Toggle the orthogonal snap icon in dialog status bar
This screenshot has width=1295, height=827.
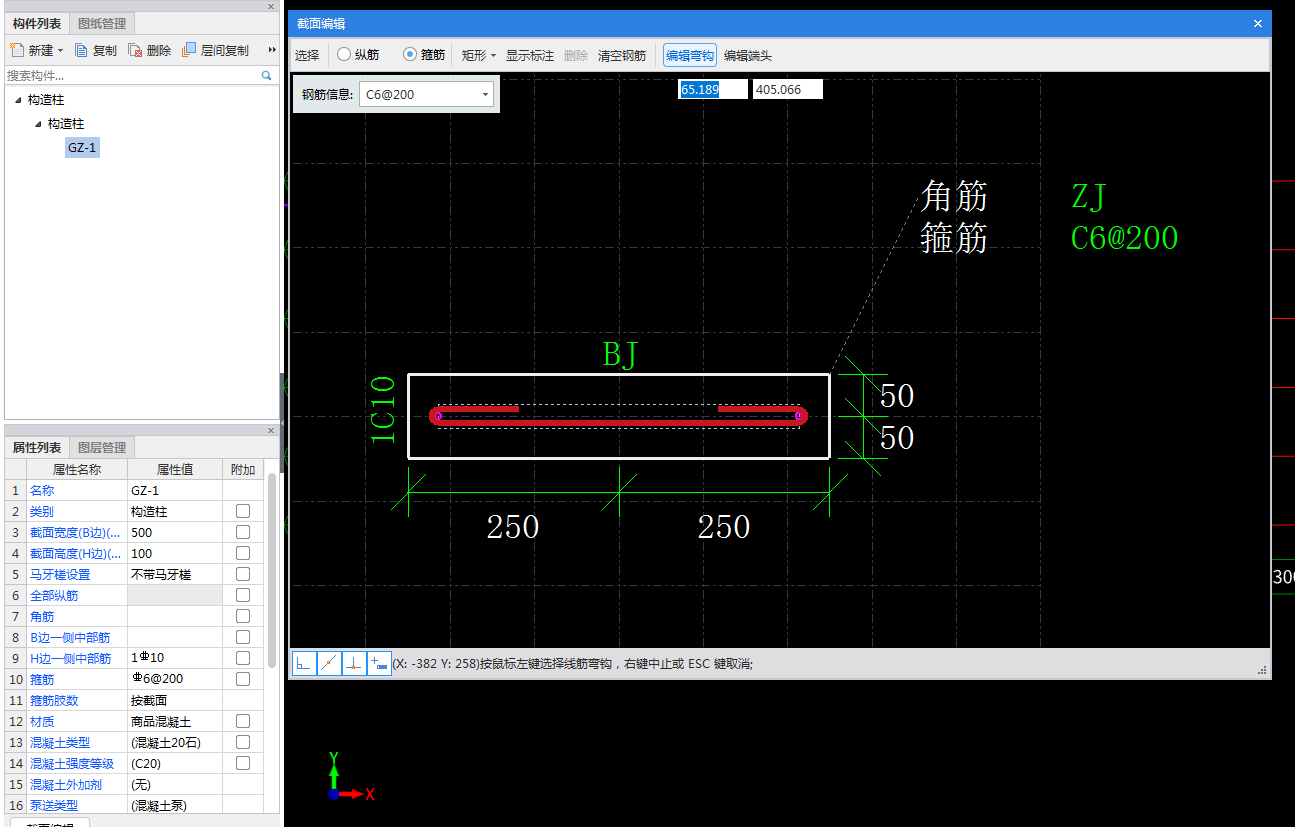point(304,663)
